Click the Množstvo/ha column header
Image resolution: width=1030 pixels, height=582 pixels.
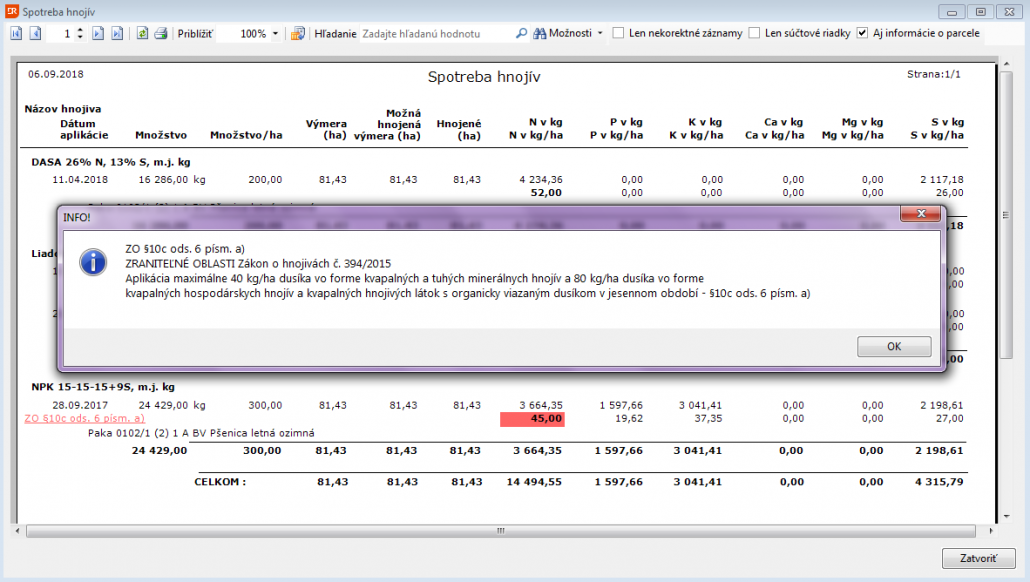[x=246, y=135]
